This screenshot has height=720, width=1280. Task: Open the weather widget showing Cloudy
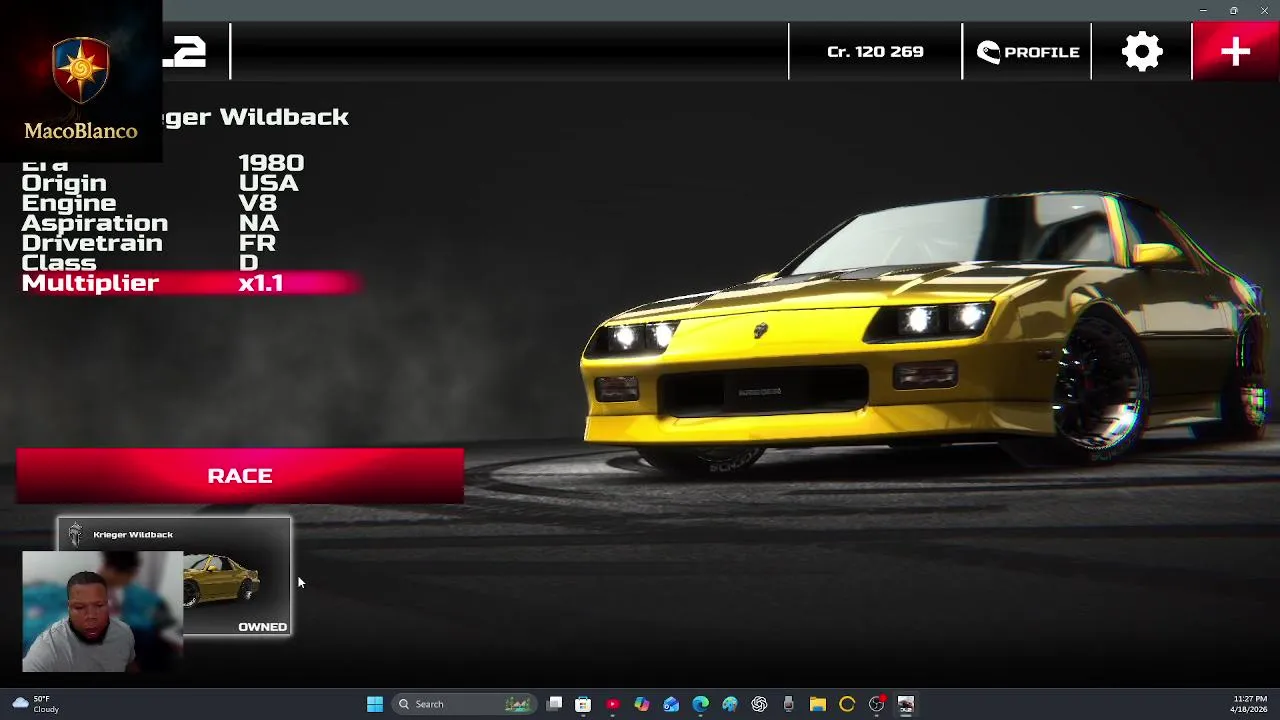(x=35, y=704)
